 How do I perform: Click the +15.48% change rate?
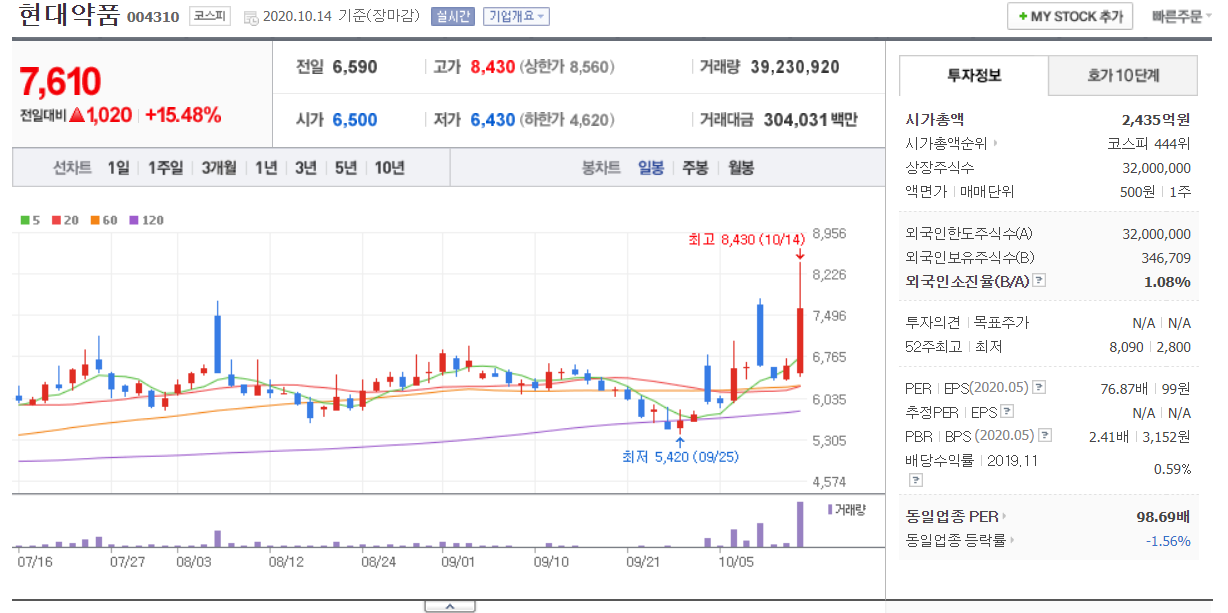pyautogui.click(x=182, y=115)
